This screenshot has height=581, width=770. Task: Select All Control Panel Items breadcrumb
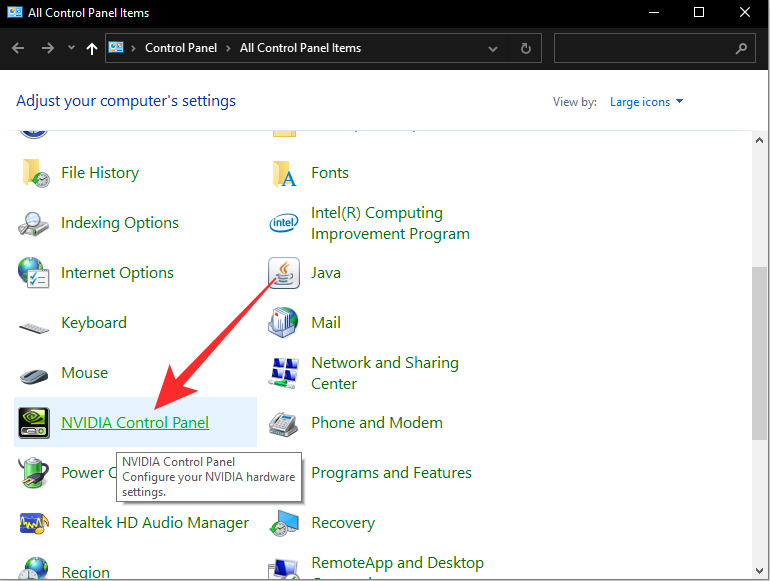[300, 48]
